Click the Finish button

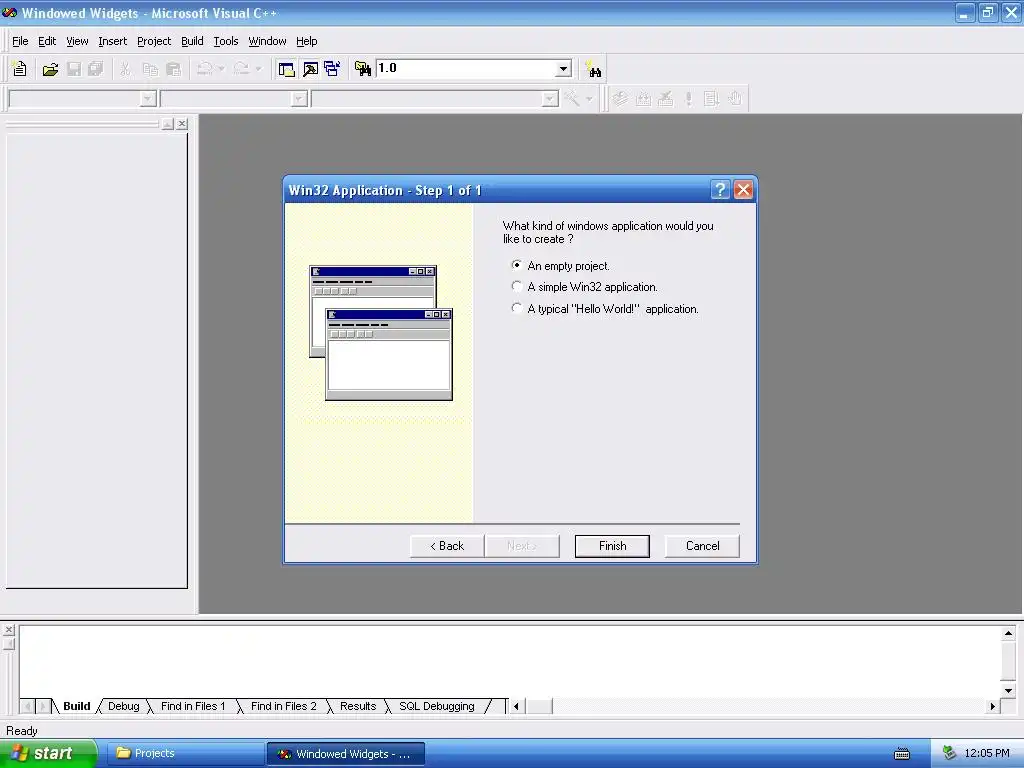612,546
